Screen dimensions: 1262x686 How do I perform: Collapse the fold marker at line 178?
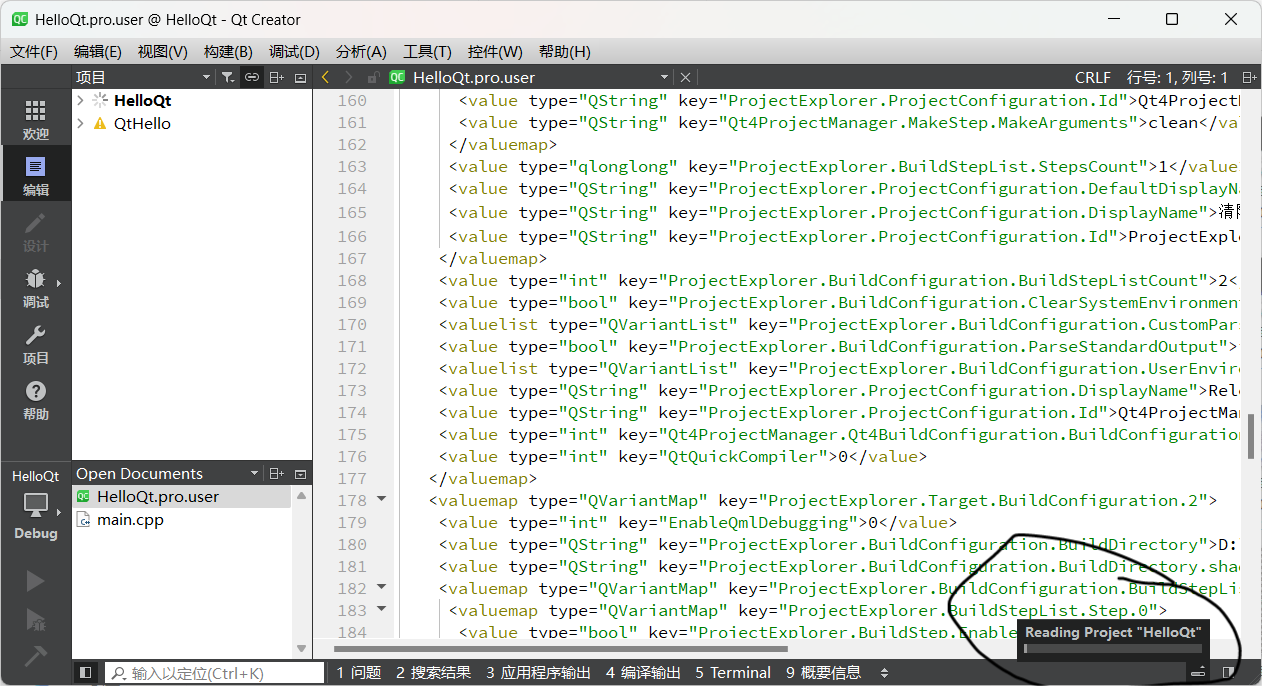(381, 500)
